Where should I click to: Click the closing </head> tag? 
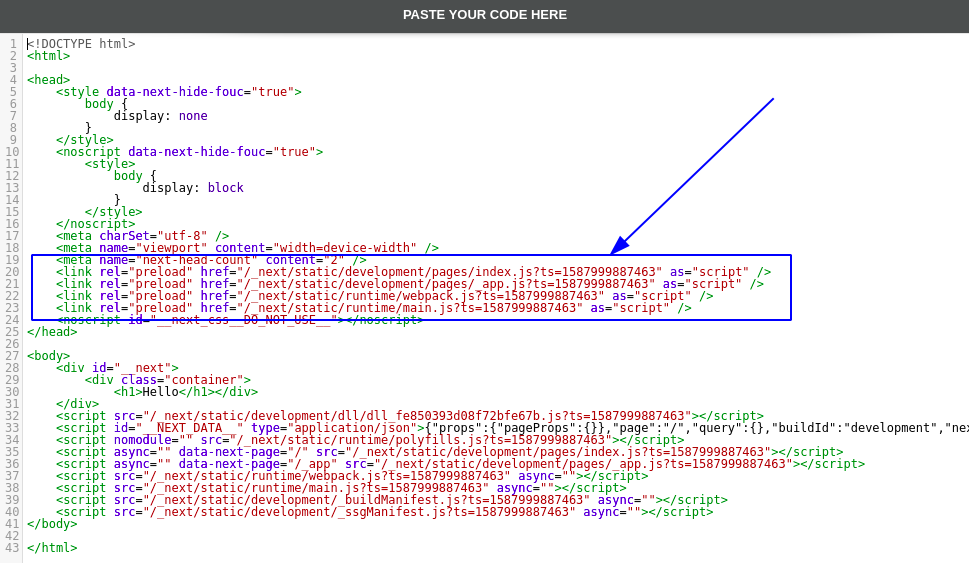tap(52, 332)
